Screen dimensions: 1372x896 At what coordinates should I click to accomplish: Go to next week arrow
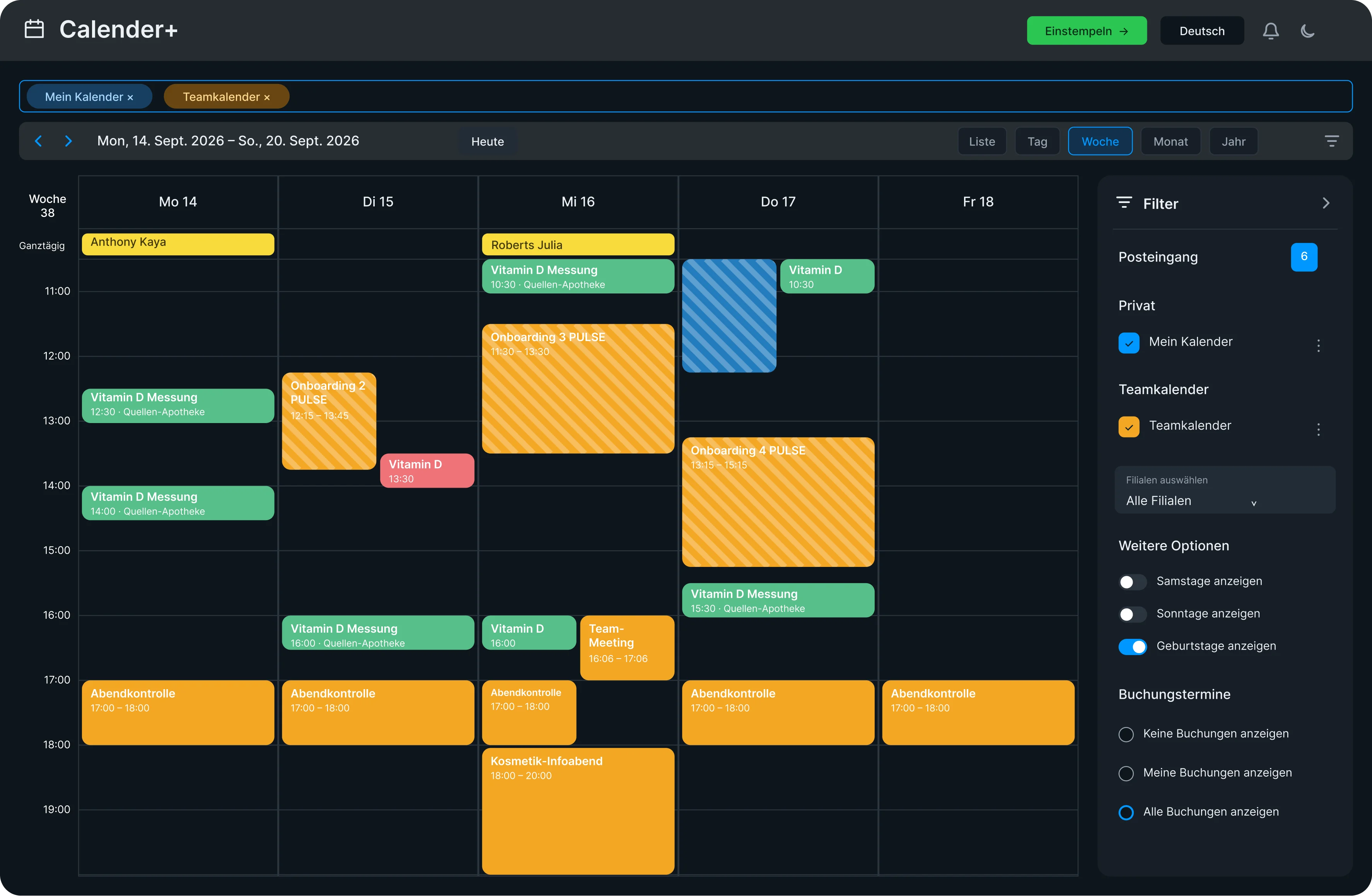68,141
